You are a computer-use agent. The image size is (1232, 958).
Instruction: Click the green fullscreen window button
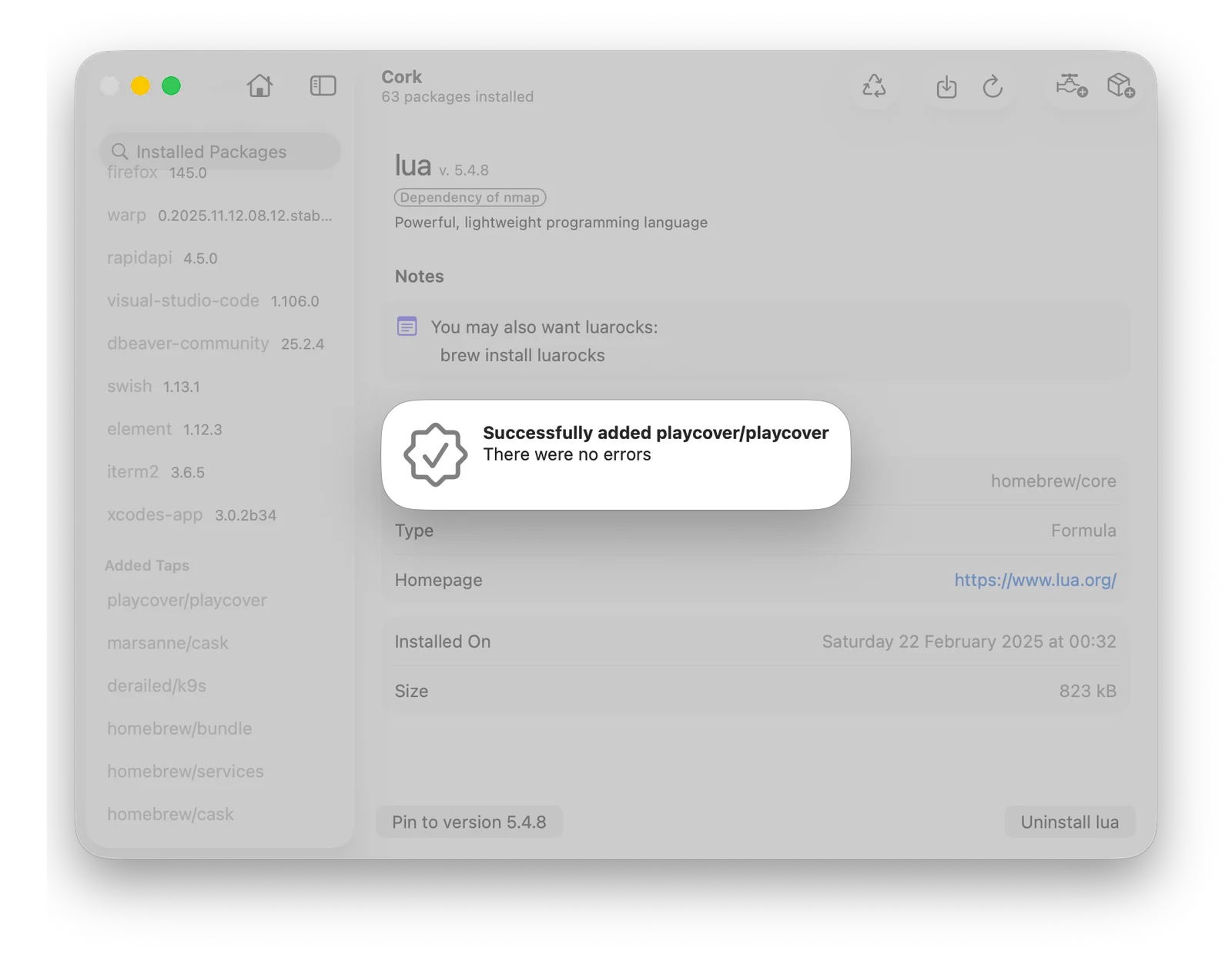[x=172, y=85]
